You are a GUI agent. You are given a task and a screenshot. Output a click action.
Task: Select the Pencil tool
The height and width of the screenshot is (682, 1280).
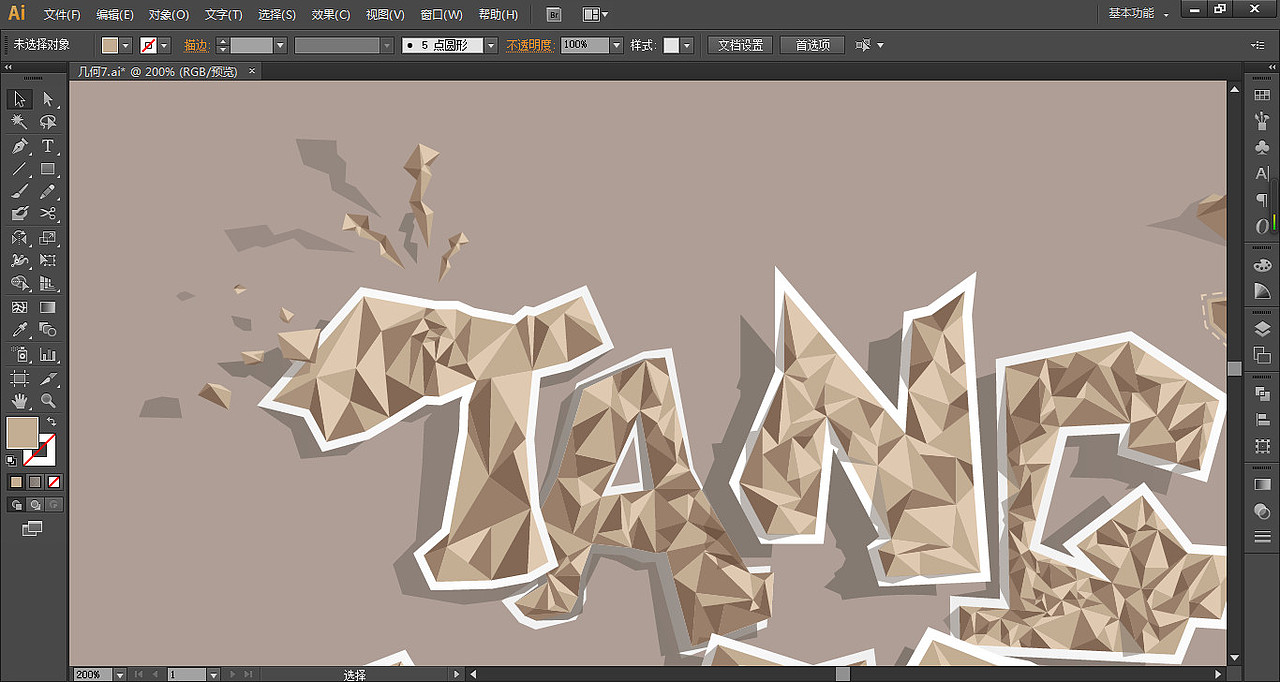[47, 192]
